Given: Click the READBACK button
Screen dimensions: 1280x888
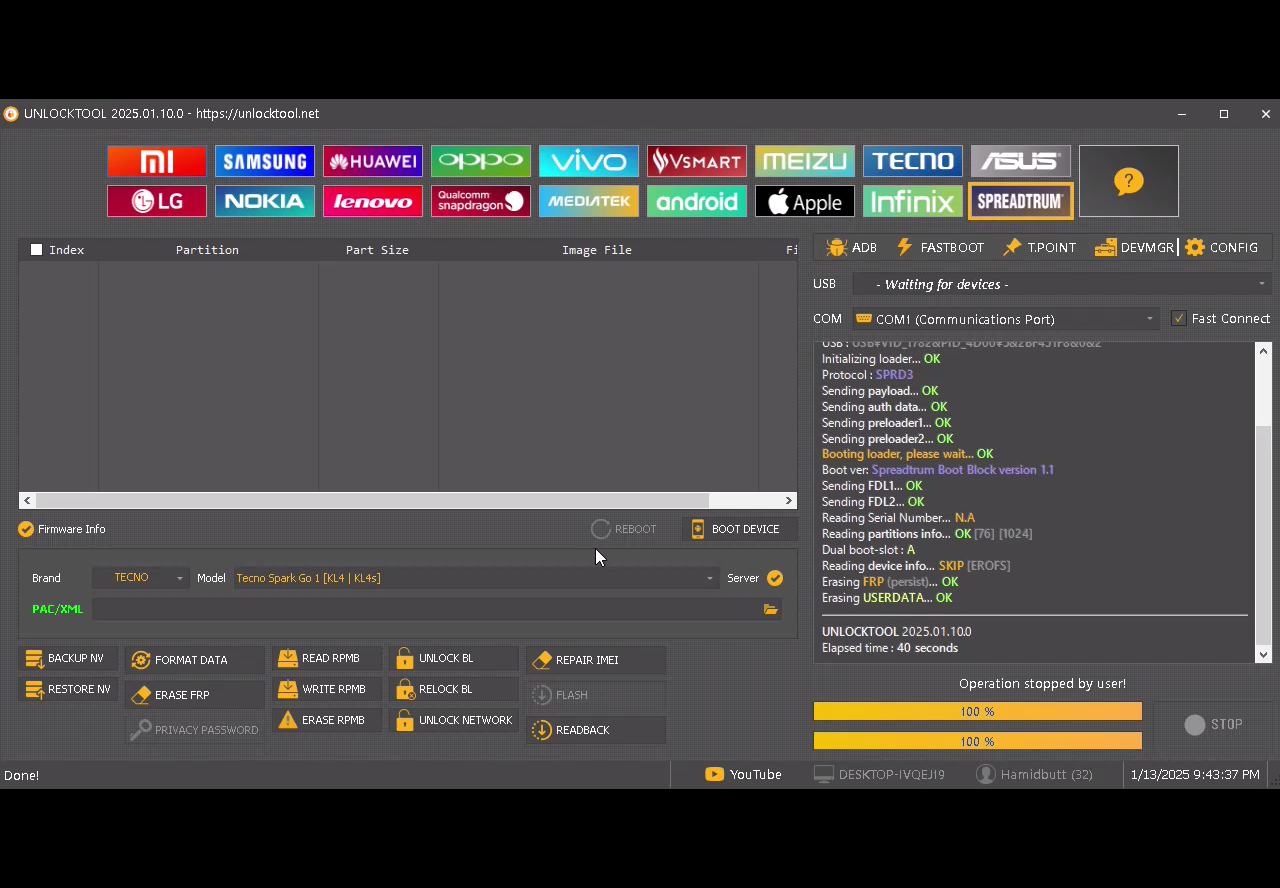Looking at the screenshot, I should (x=596, y=730).
